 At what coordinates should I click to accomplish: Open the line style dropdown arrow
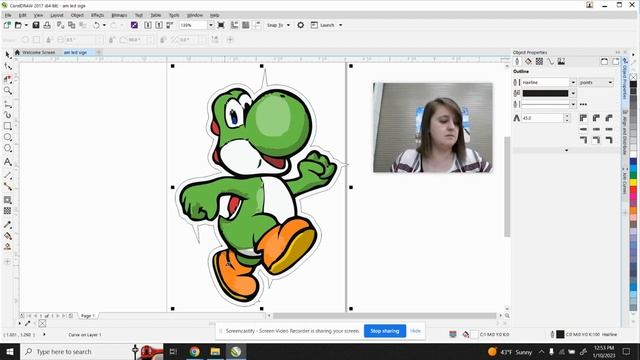573,104
